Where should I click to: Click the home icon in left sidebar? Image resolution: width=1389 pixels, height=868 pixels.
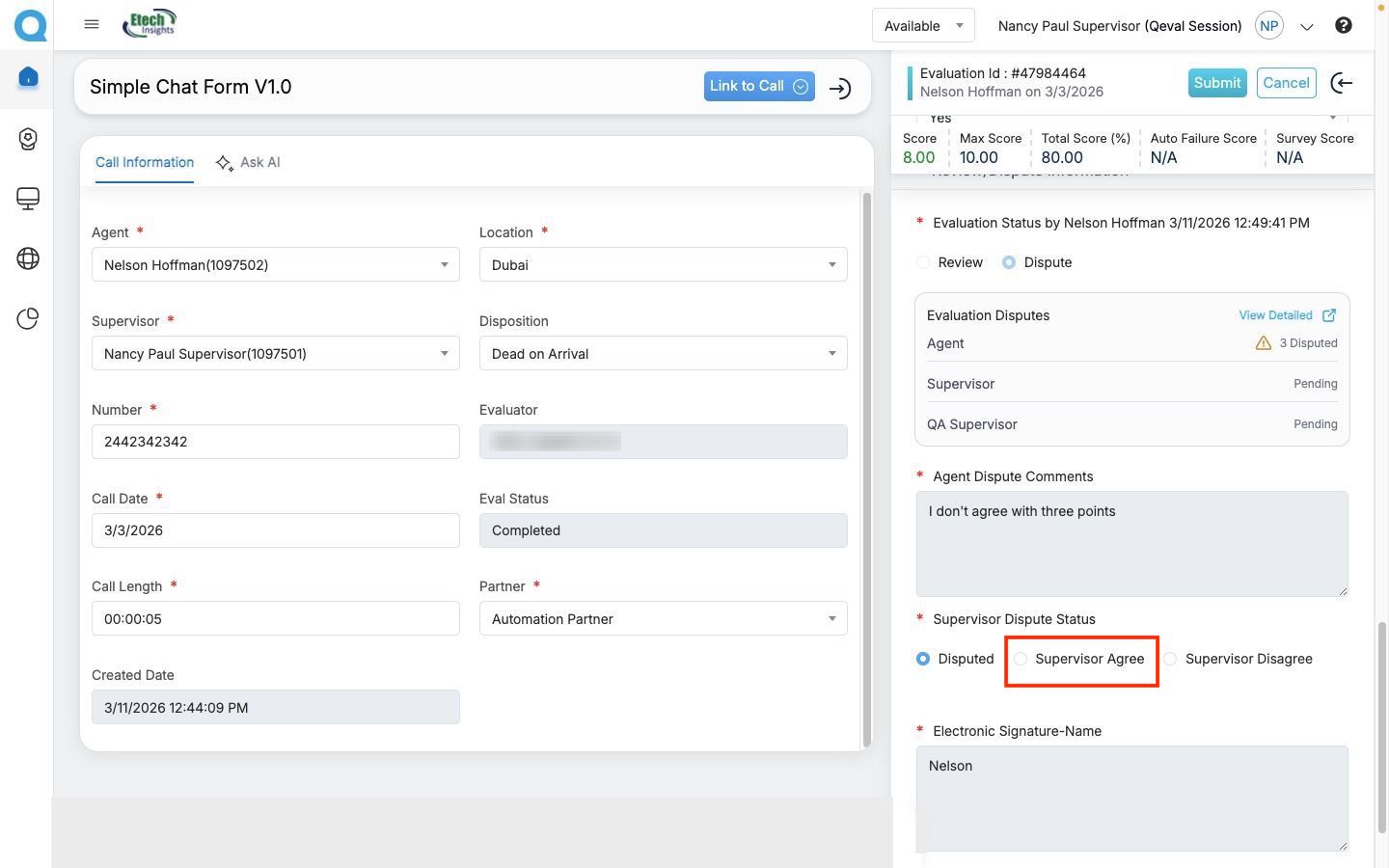28,77
